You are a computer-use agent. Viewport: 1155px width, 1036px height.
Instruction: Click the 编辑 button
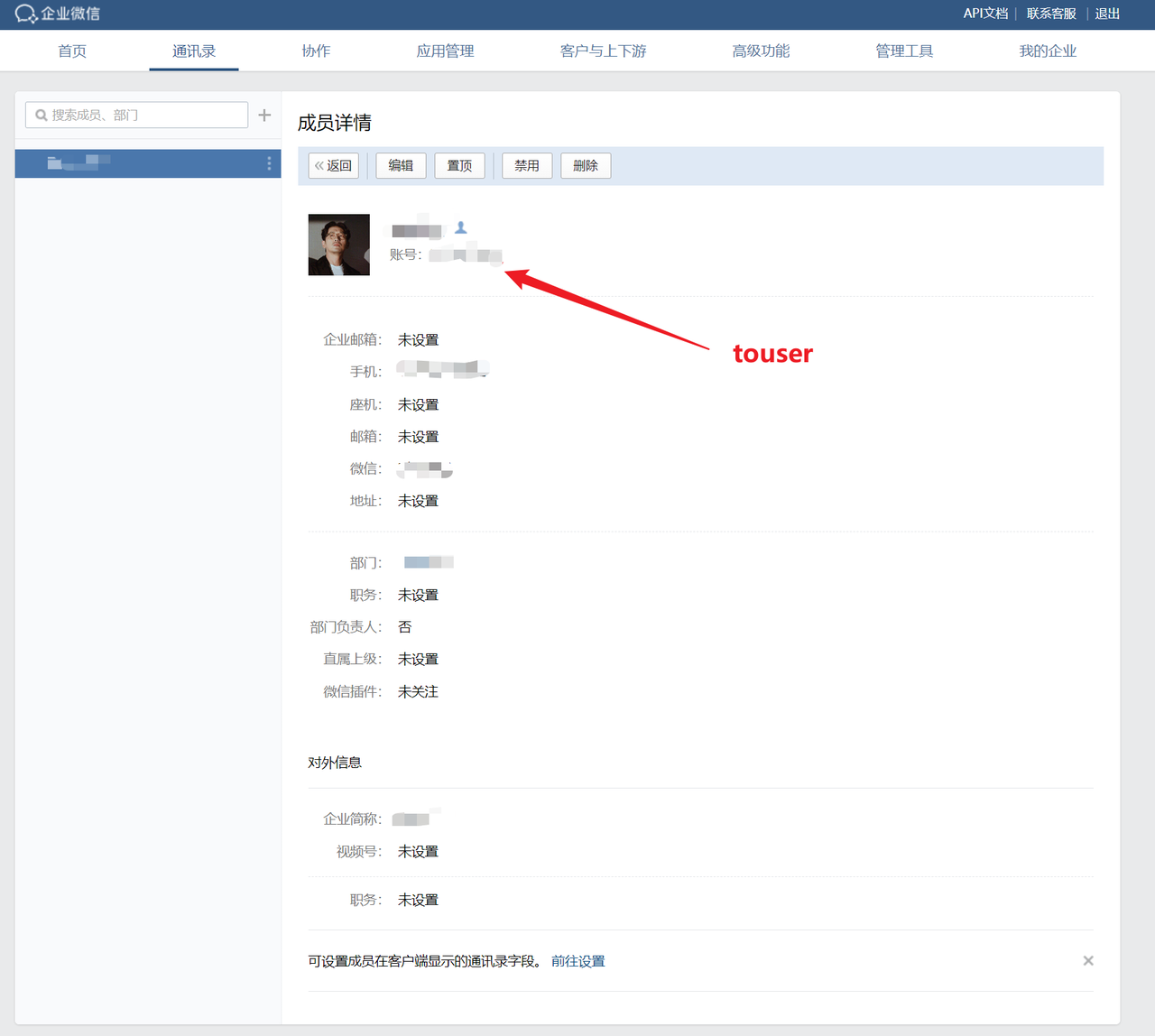click(401, 165)
